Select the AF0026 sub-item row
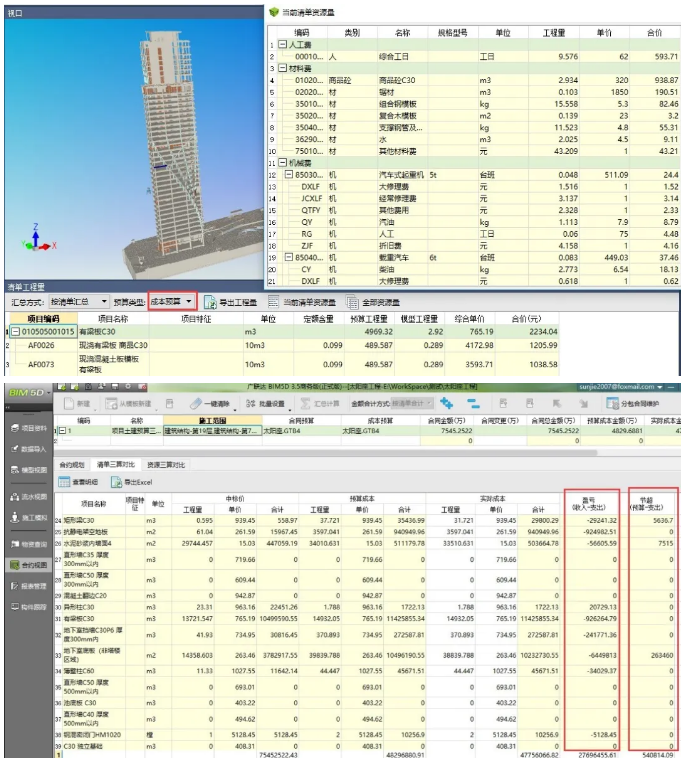 click(x=284, y=345)
